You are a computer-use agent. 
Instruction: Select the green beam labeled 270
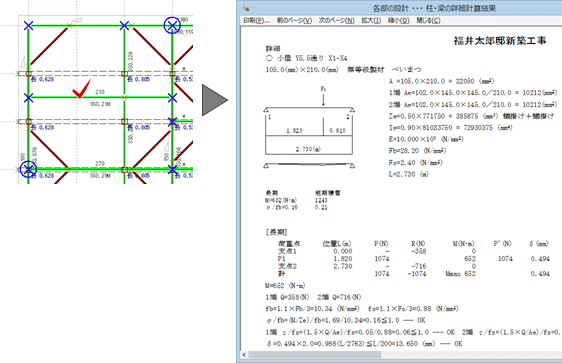(100, 168)
